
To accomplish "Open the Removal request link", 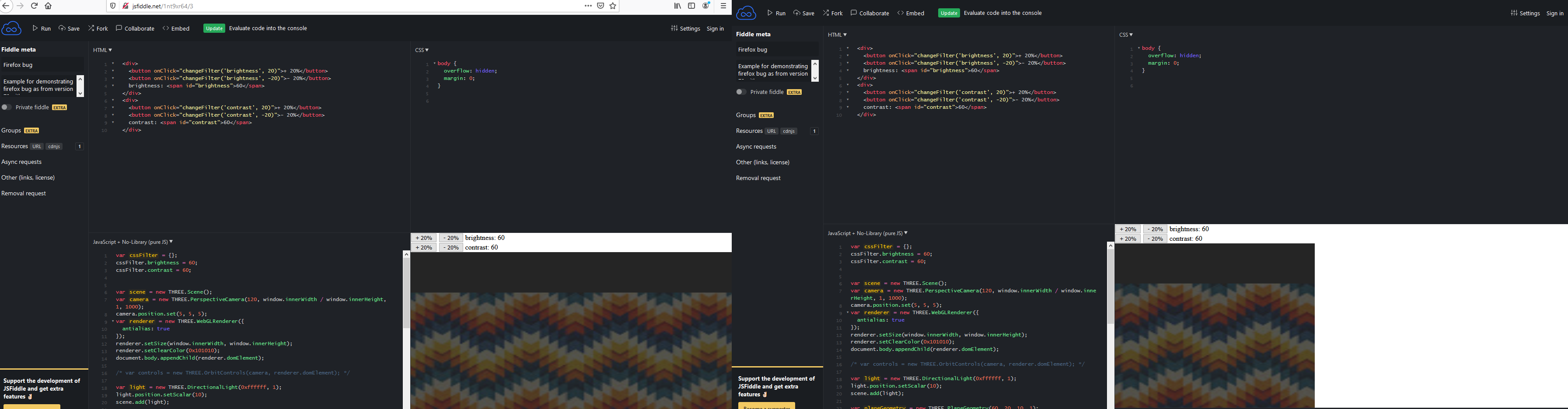I will point(23,193).
